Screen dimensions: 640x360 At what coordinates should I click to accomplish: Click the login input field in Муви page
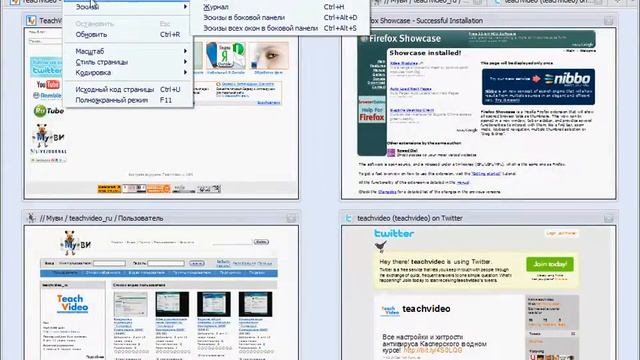[109, 263]
